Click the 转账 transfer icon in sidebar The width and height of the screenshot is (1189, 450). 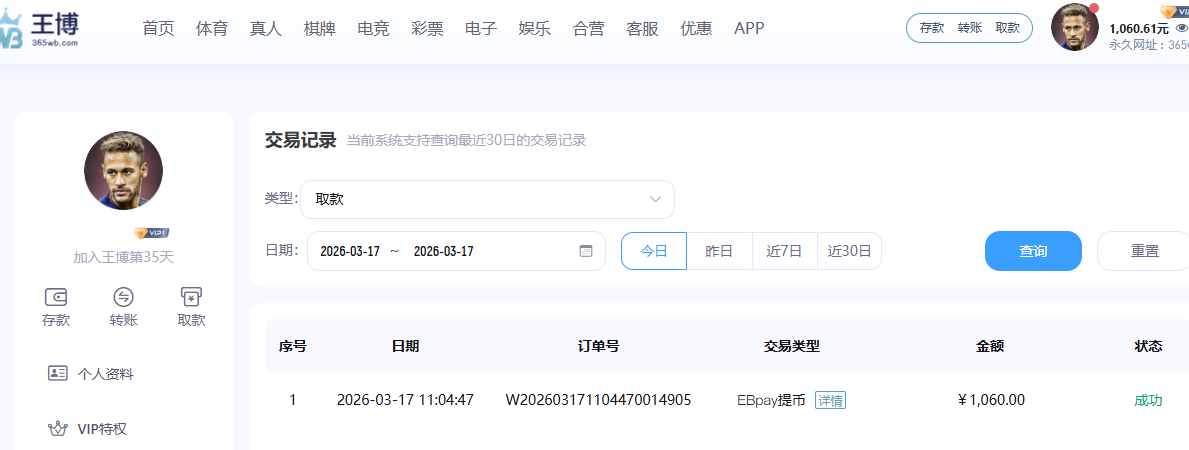point(123,297)
